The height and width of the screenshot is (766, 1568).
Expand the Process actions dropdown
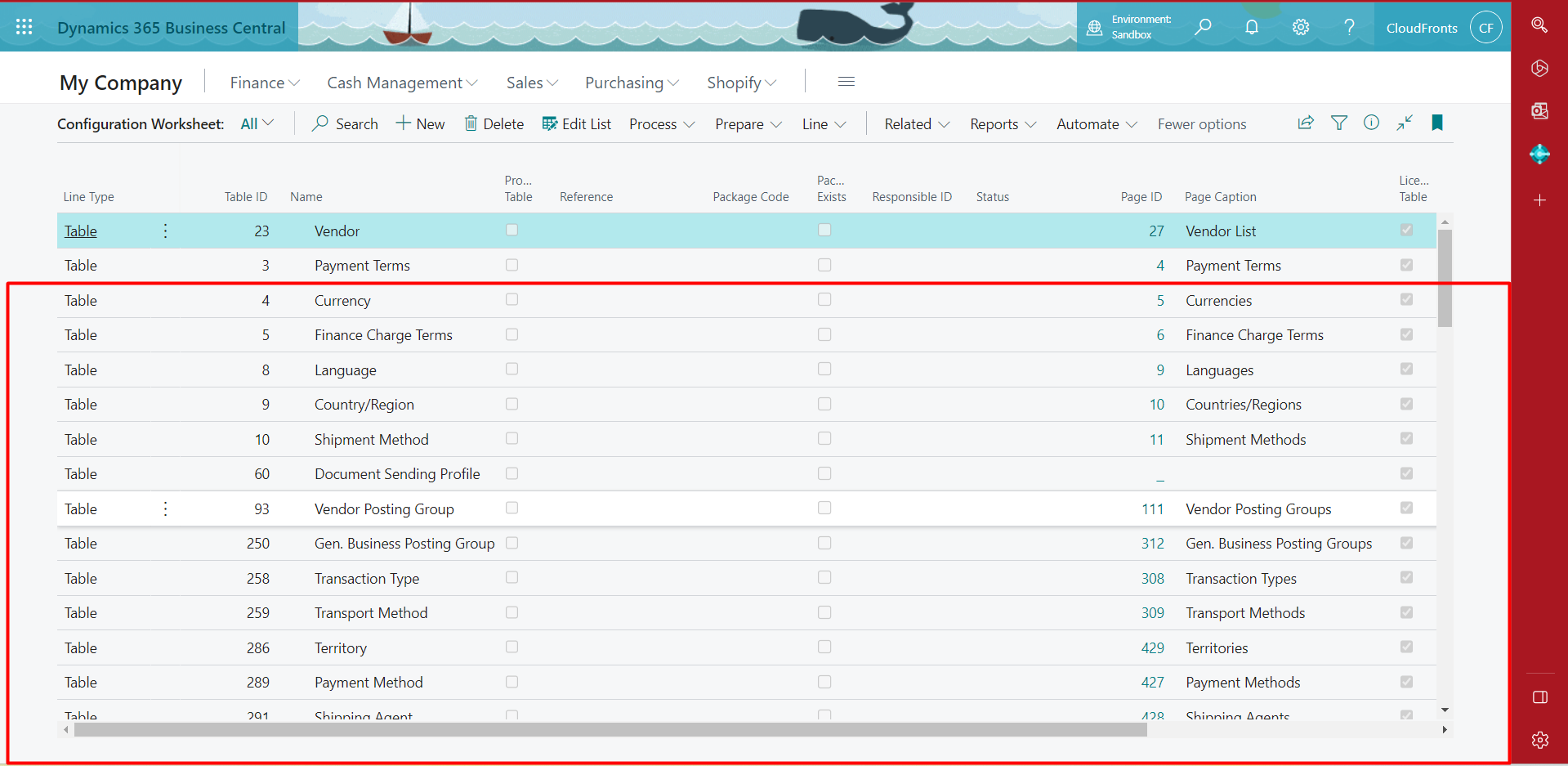(x=661, y=124)
